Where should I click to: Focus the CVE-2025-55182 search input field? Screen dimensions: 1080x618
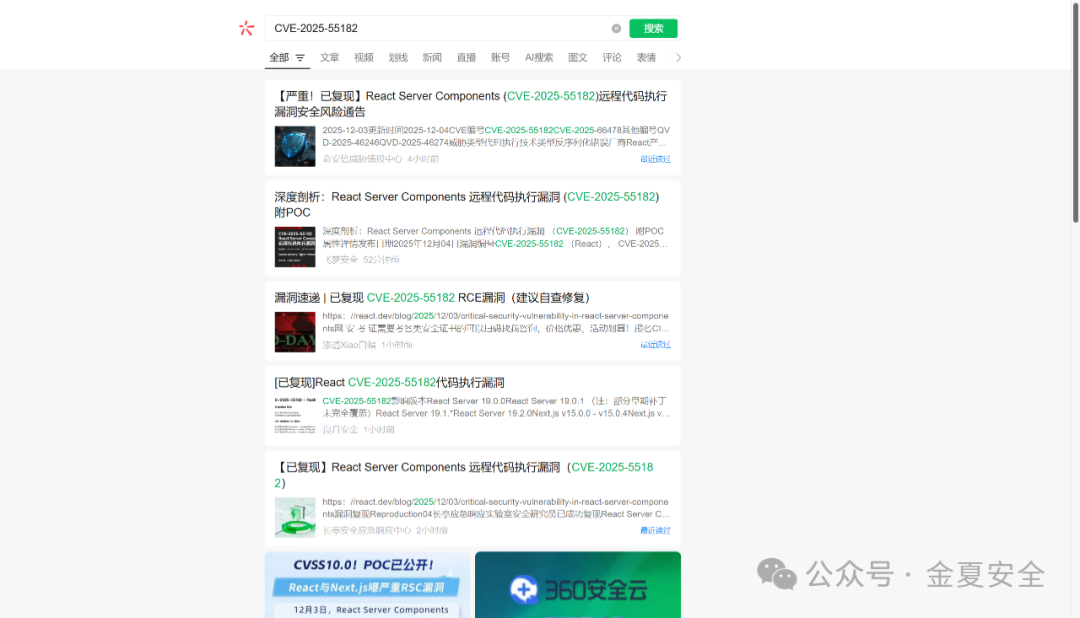[x=439, y=28]
